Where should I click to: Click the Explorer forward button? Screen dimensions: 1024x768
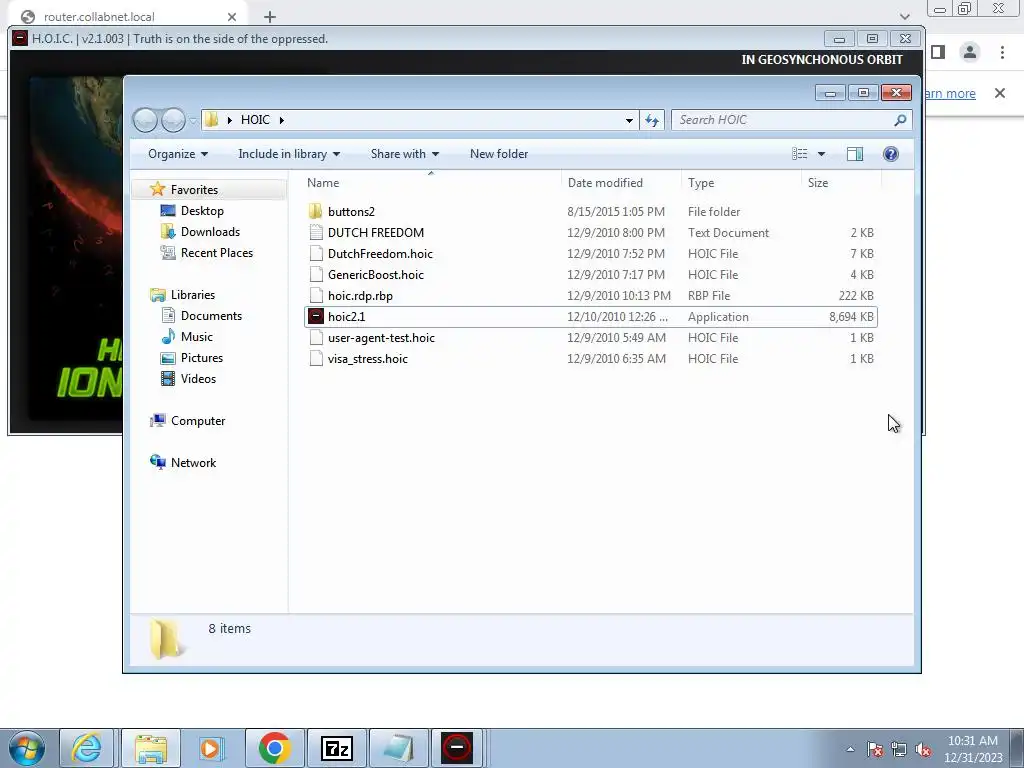(x=173, y=120)
